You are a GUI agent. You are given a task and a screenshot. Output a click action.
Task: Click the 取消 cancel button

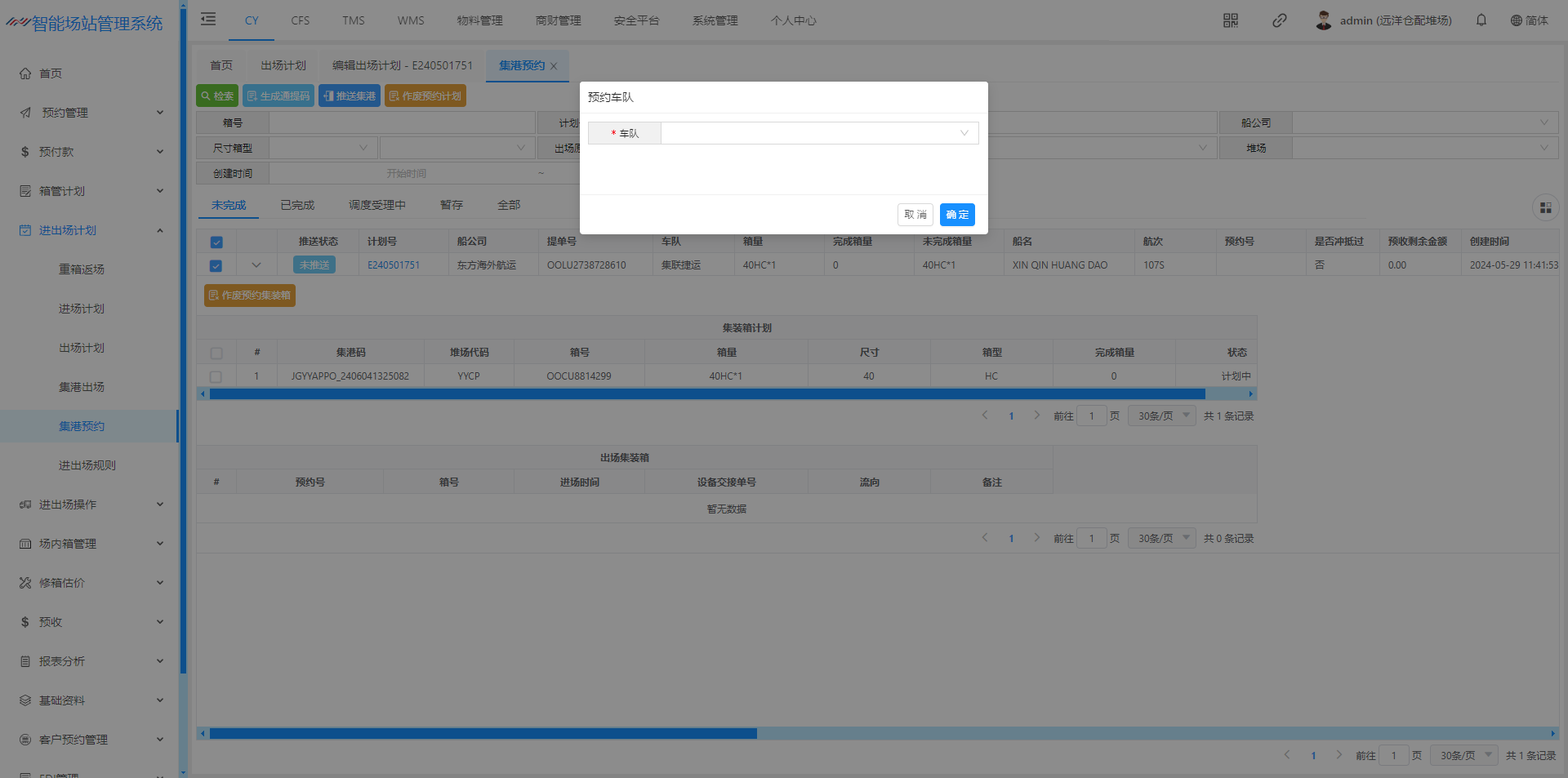pyautogui.click(x=915, y=215)
